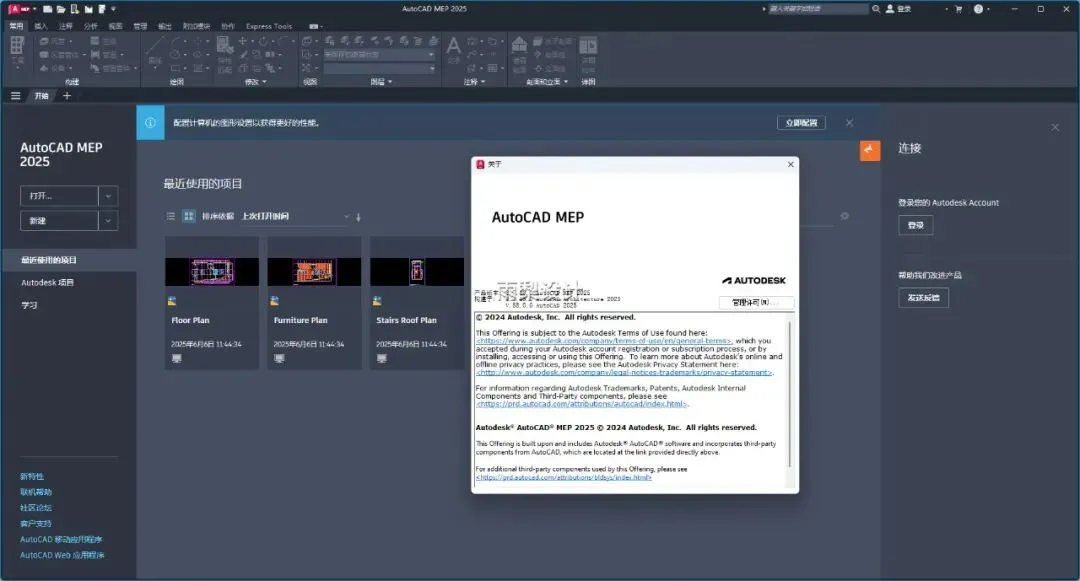Open the AutoCAD Web app link

point(62,555)
